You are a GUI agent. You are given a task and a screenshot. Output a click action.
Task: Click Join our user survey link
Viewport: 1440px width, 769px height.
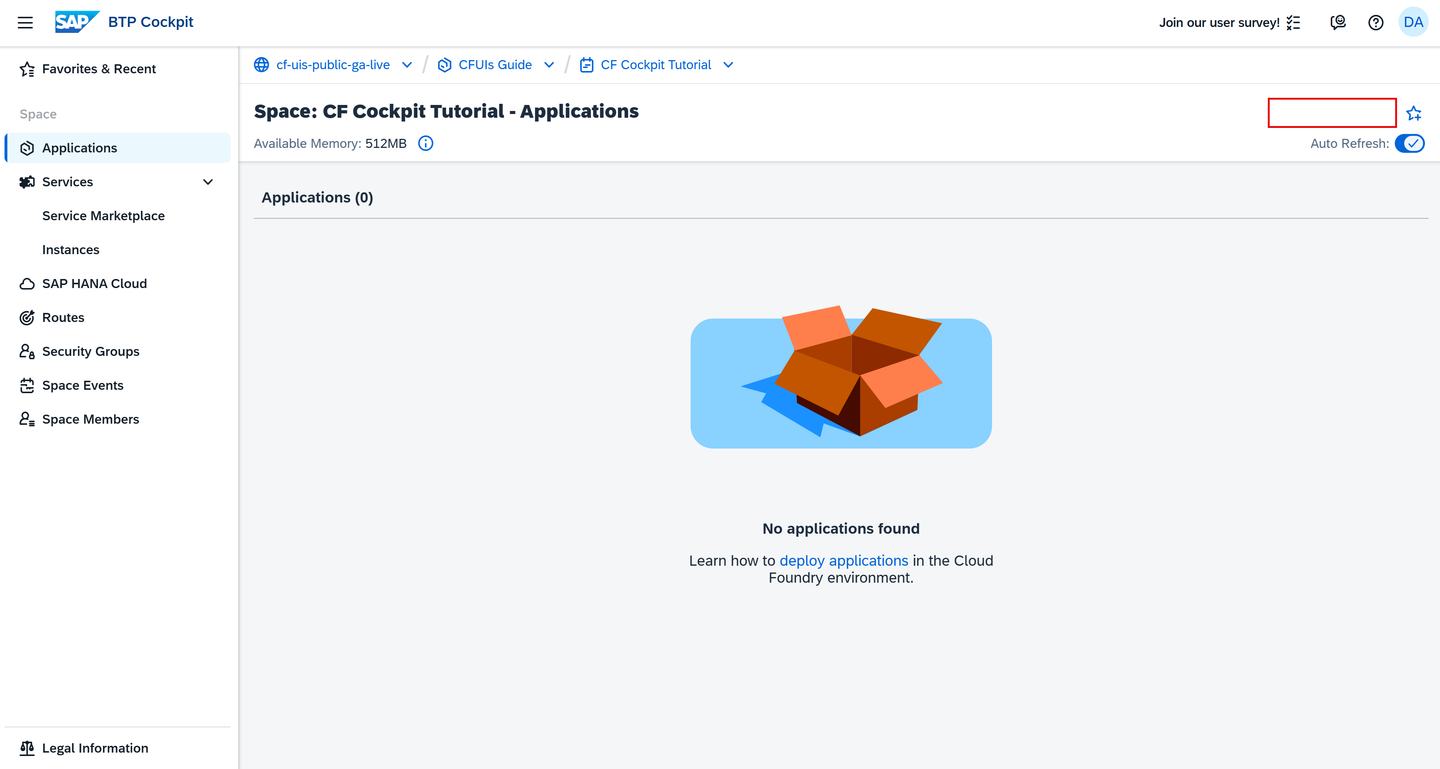[1219, 22]
